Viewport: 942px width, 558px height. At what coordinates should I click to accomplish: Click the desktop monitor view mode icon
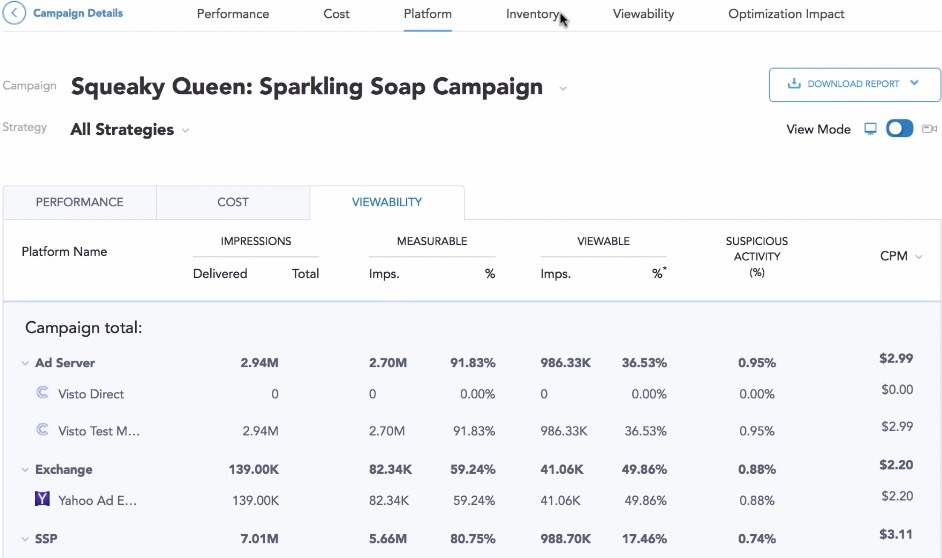(x=871, y=129)
